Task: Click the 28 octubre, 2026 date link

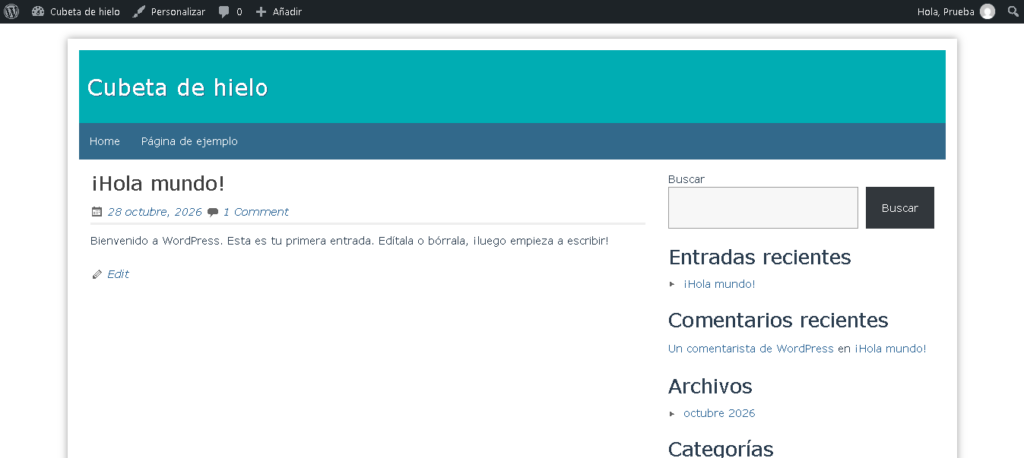Action: coord(155,212)
